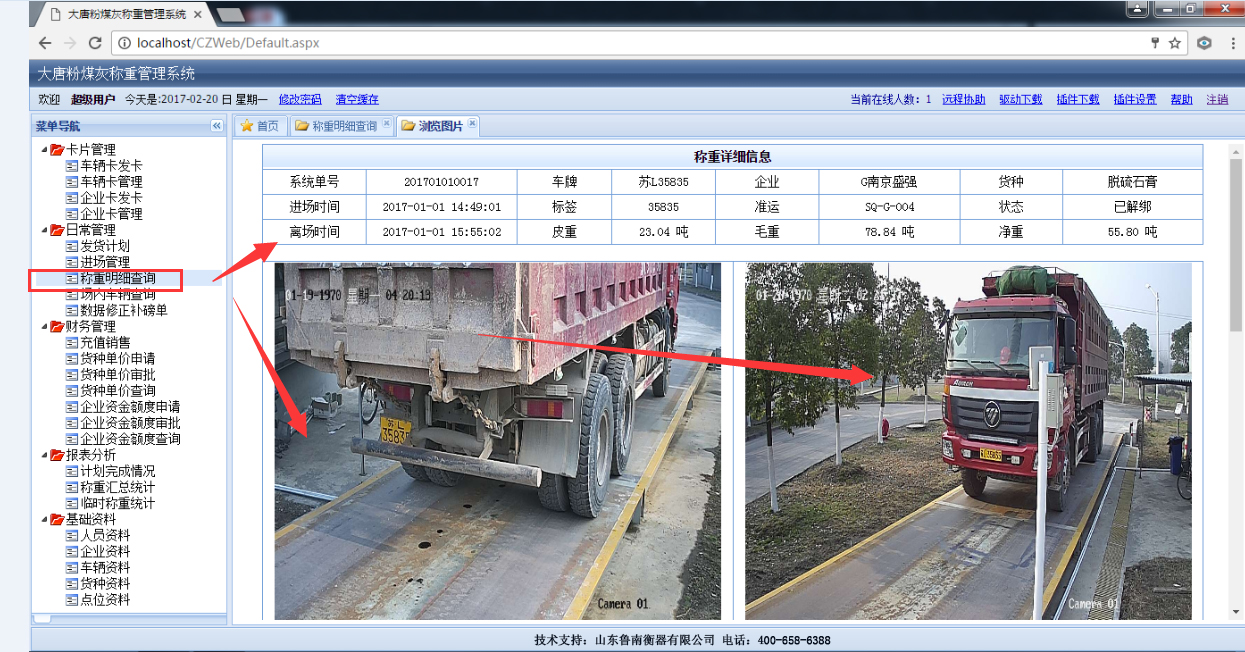Screen dimensions: 1245x652
Task: Click the 注销 logout link
Action: coord(1218,100)
